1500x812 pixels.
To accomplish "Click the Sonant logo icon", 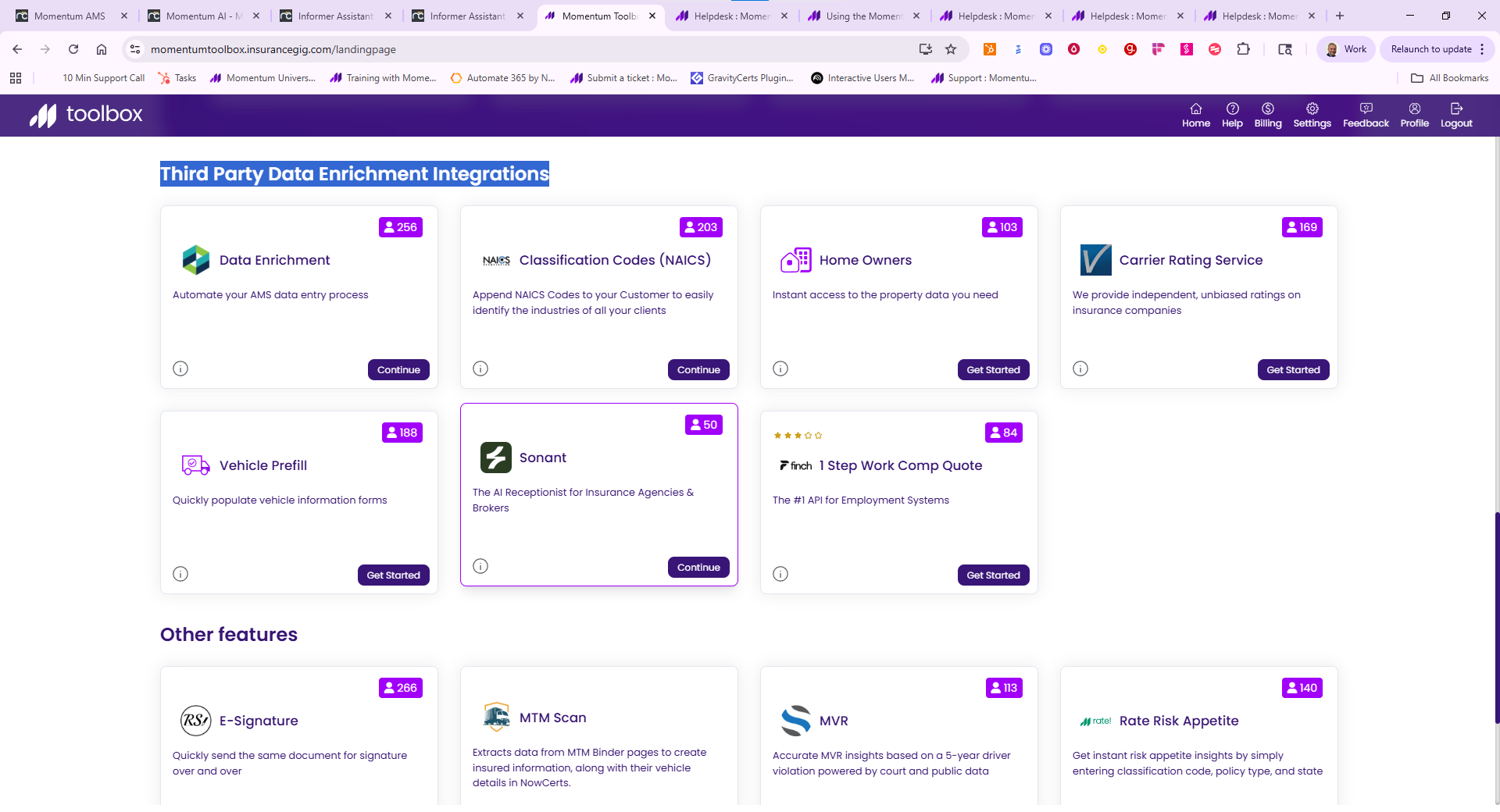I will click(496, 458).
